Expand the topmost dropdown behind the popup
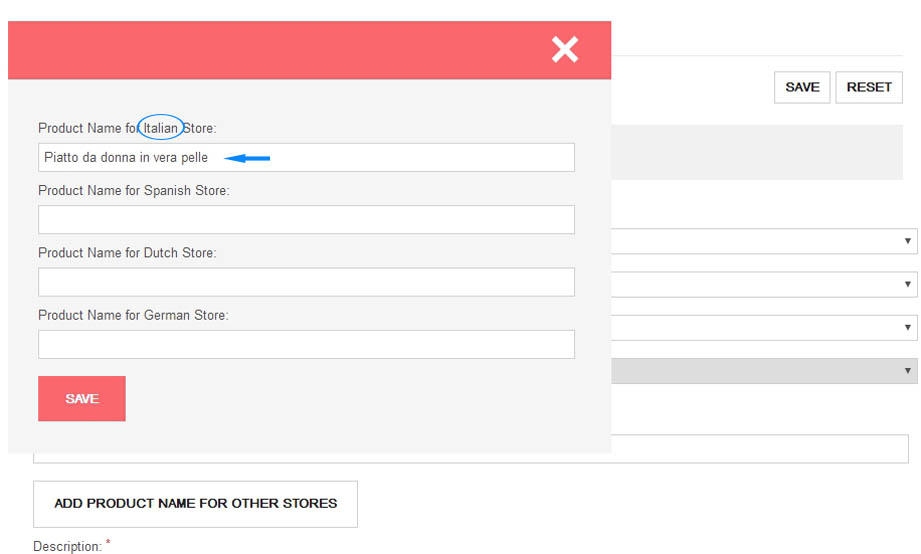The width and height of the screenshot is (921, 554). click(907, 241)
